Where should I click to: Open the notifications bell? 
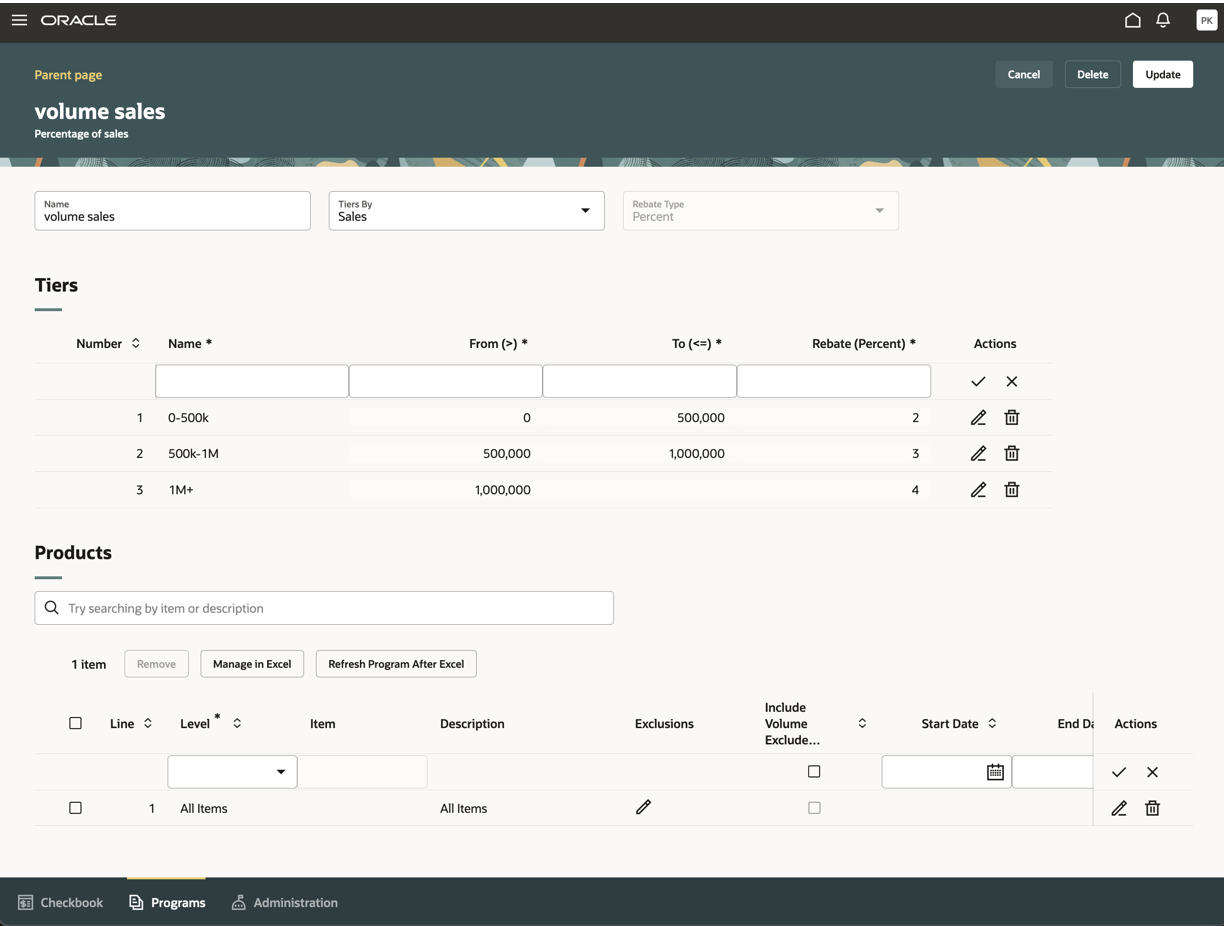pos(1163,19)
